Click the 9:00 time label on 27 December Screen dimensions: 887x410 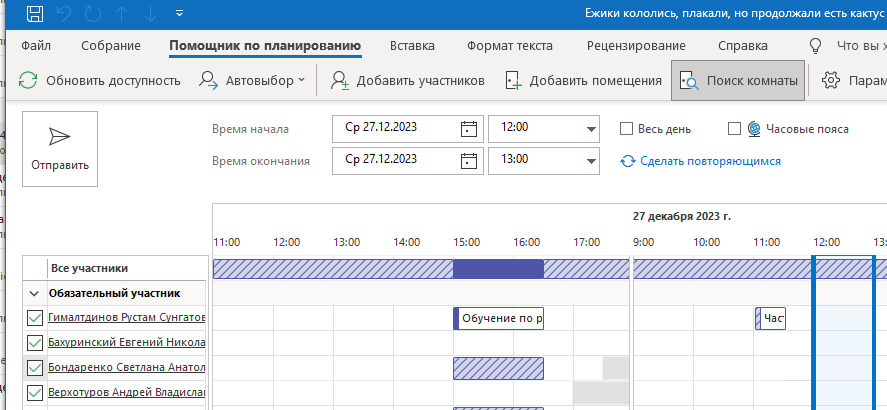[x=644, y=243]
